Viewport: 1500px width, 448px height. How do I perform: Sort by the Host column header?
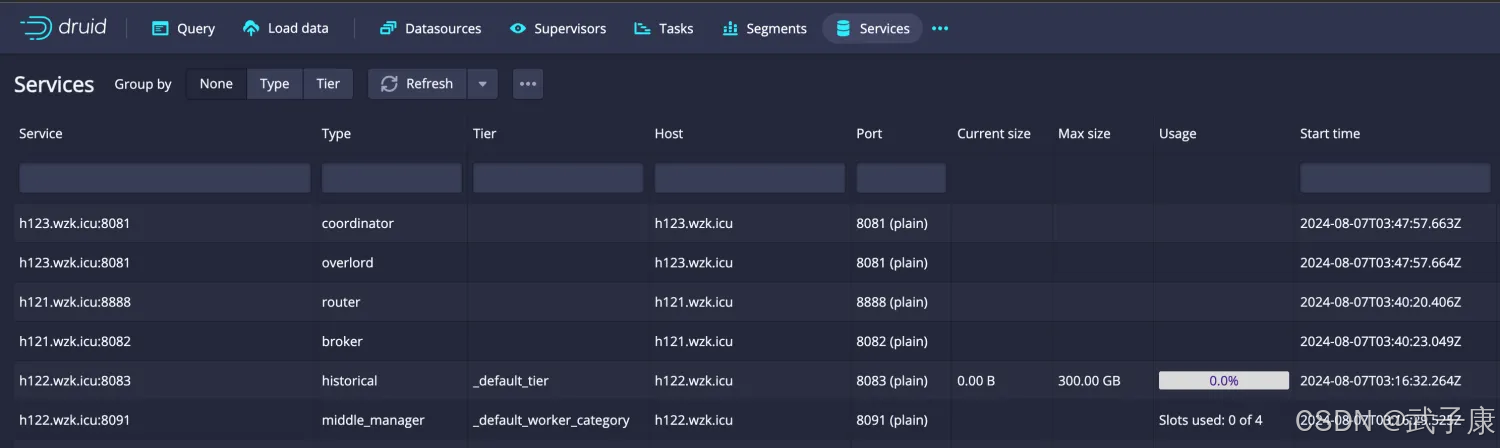click(669, 134)
